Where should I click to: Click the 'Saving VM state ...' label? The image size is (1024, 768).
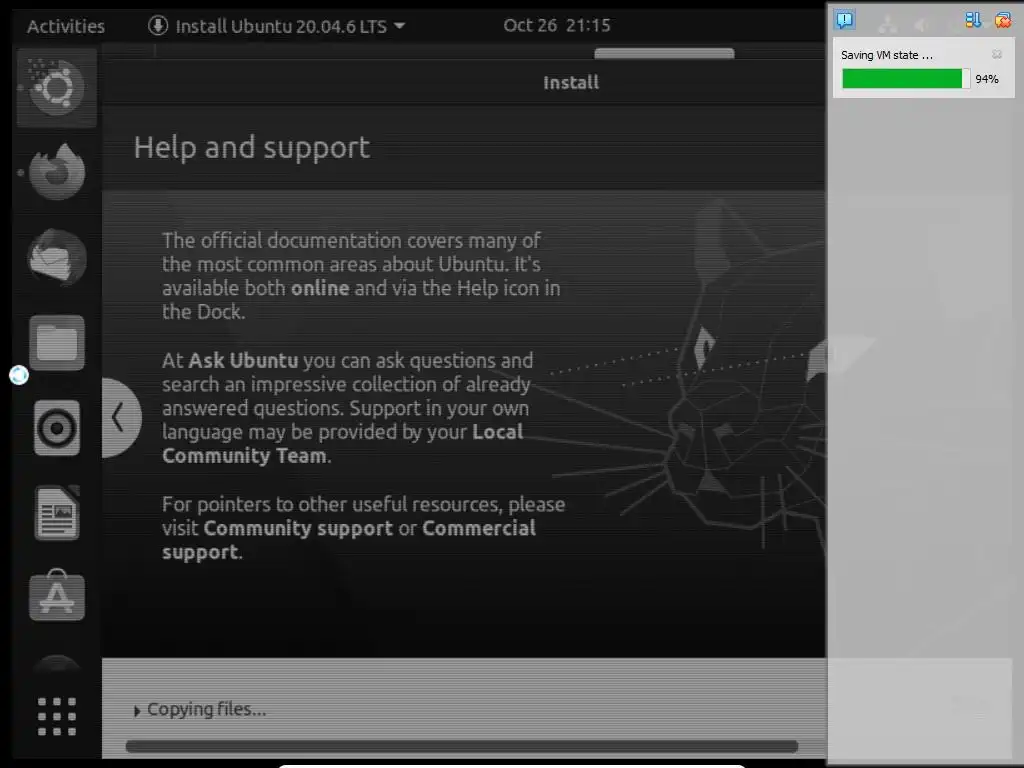click(886, 55)
